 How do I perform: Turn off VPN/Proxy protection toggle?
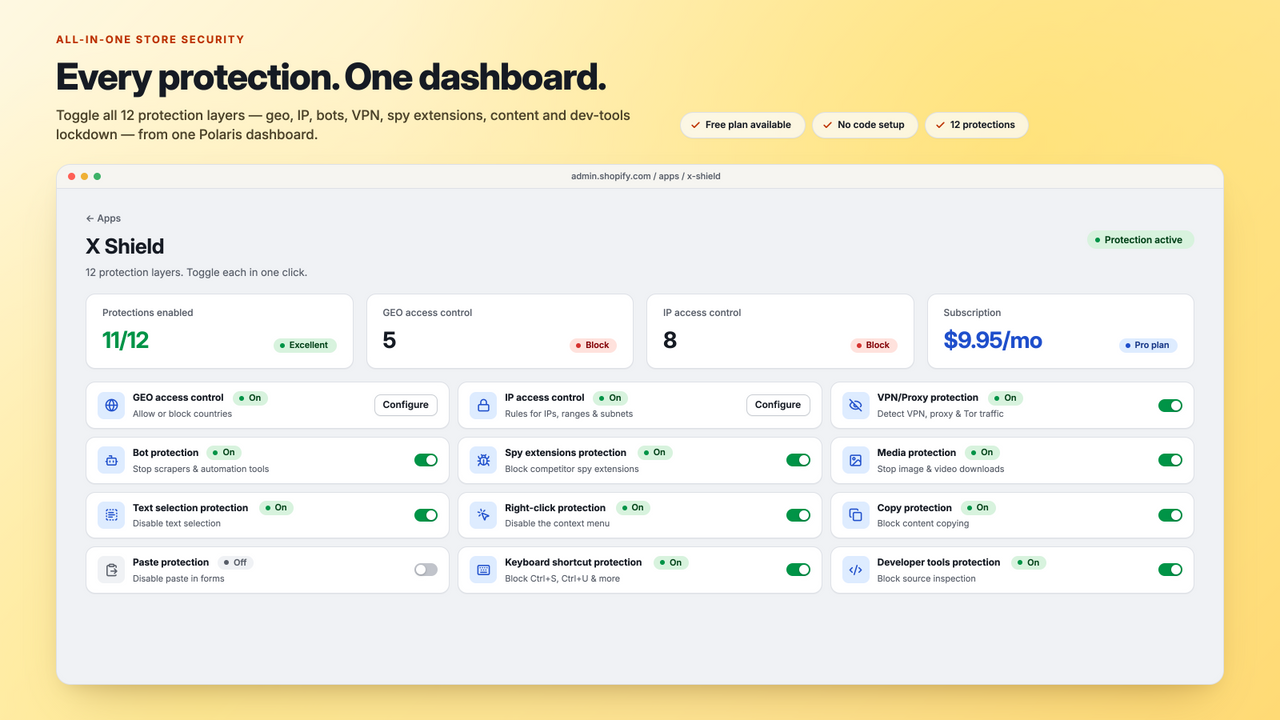point(1170,405)
